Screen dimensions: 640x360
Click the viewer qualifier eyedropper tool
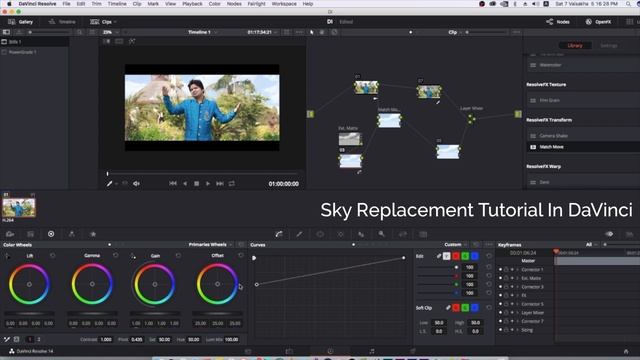click(109, 184)
